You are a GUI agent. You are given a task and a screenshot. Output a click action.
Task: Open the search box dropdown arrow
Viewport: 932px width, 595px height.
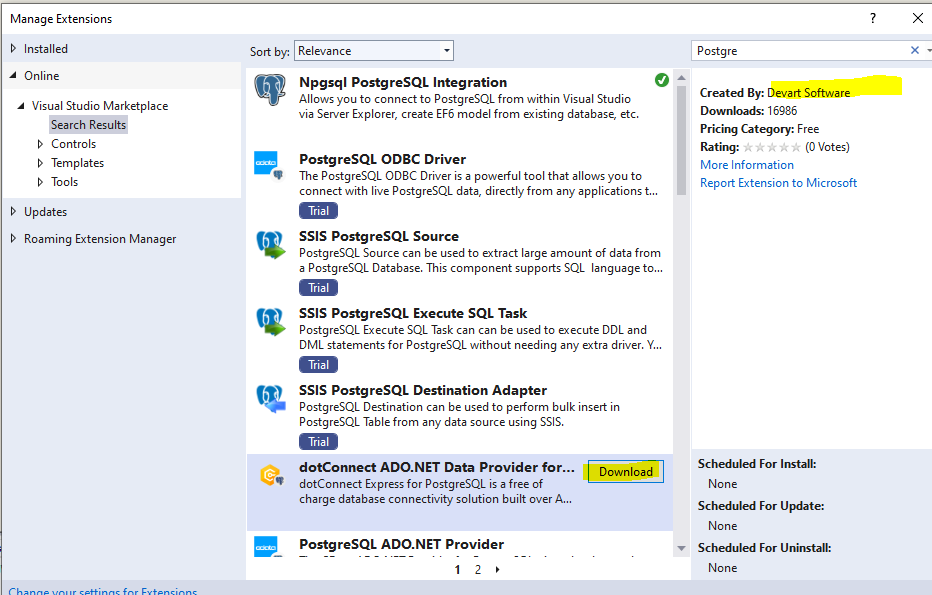928,51
